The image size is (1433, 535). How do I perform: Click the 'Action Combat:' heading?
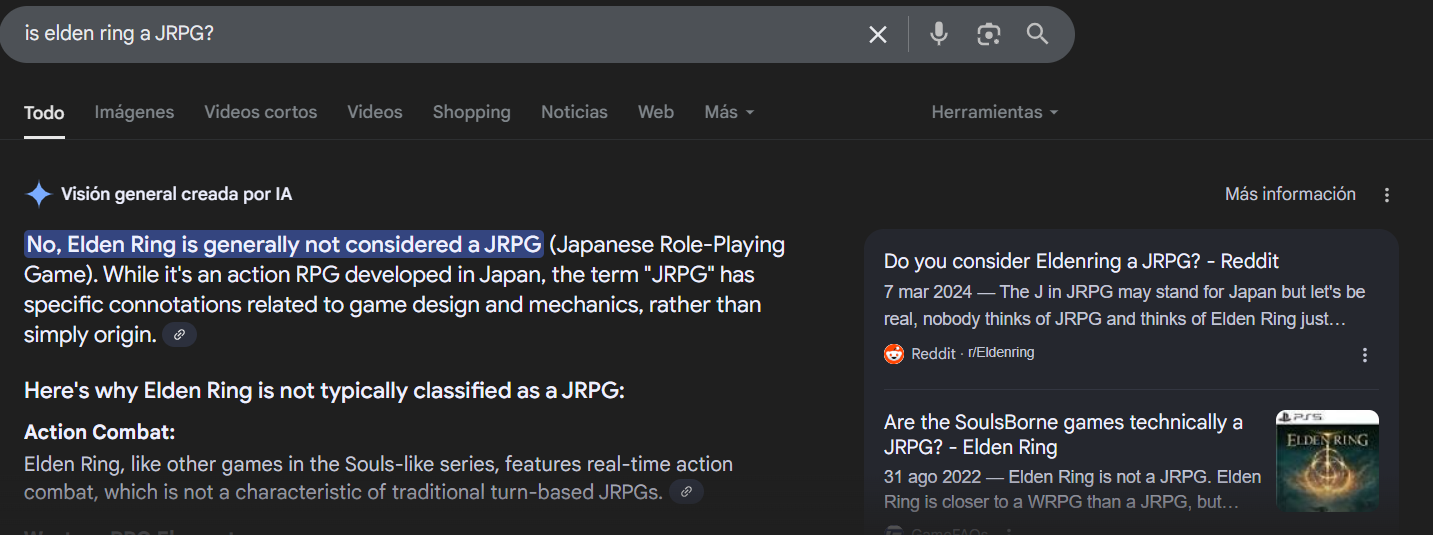click(x=99, y=432)
